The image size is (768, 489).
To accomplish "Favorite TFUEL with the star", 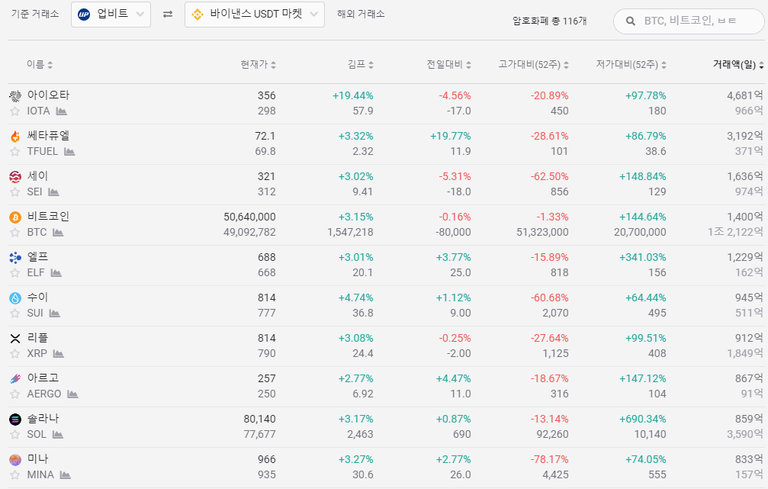I will click(15, 152).
